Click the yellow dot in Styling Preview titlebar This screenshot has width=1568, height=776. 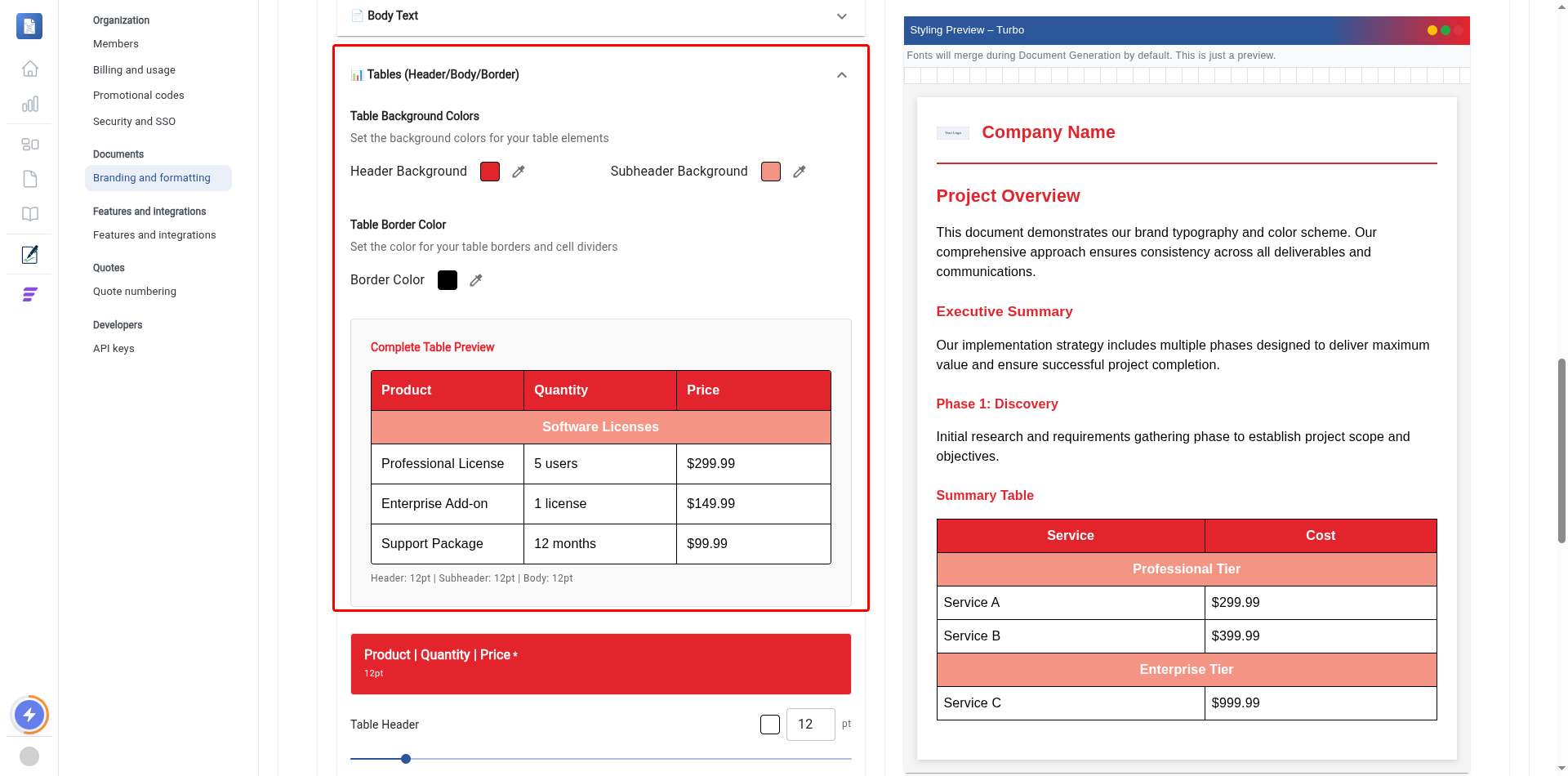coord(1432,30)
